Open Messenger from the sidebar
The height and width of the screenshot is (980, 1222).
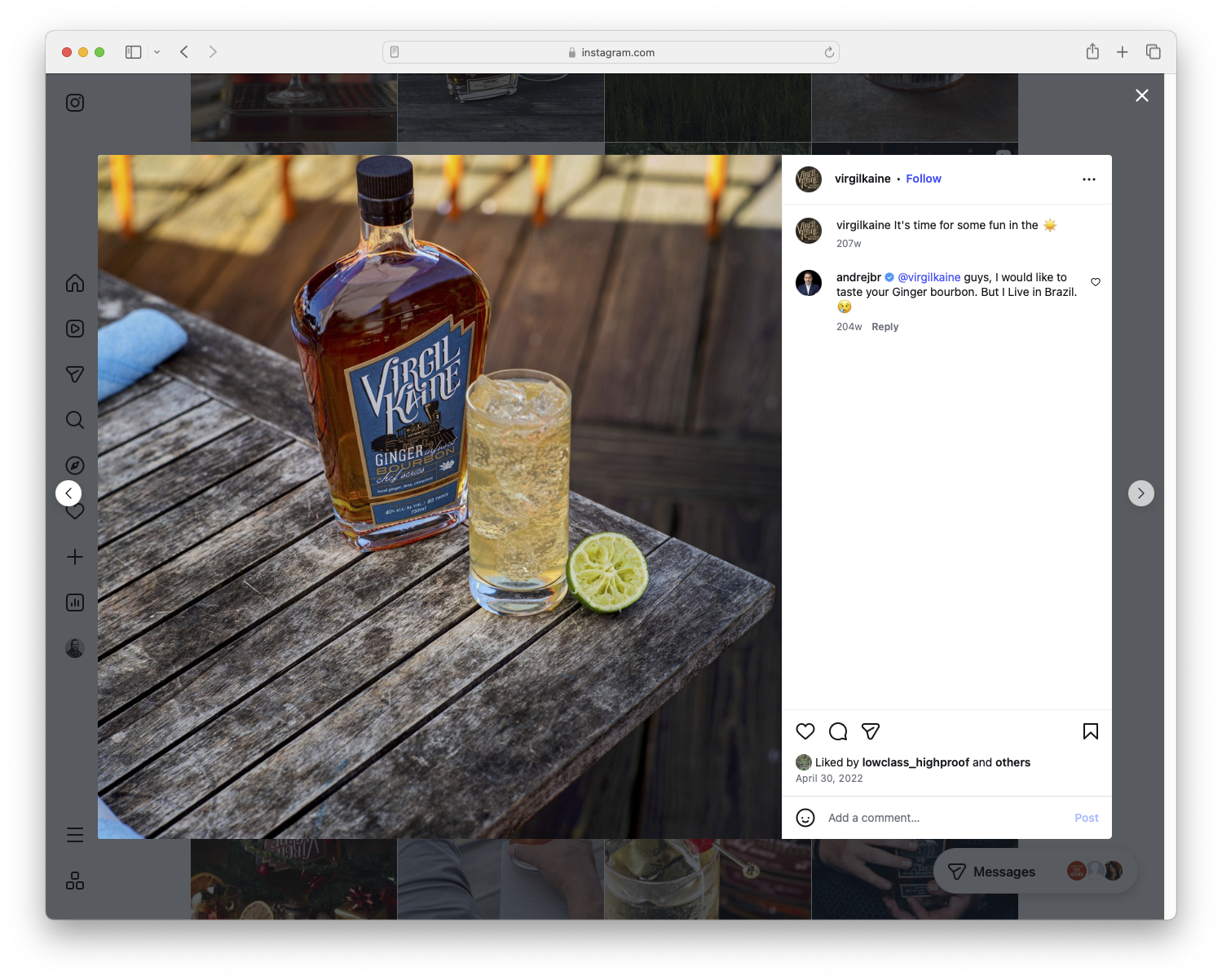coord(74,374)
